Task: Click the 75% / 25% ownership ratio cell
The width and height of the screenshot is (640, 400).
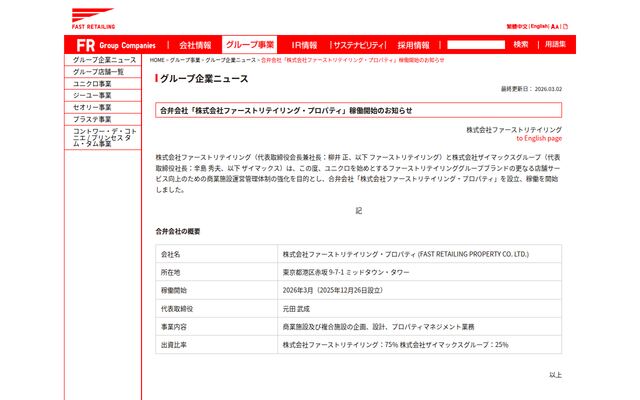Action: pyautogui.click(x=420, y=345)
